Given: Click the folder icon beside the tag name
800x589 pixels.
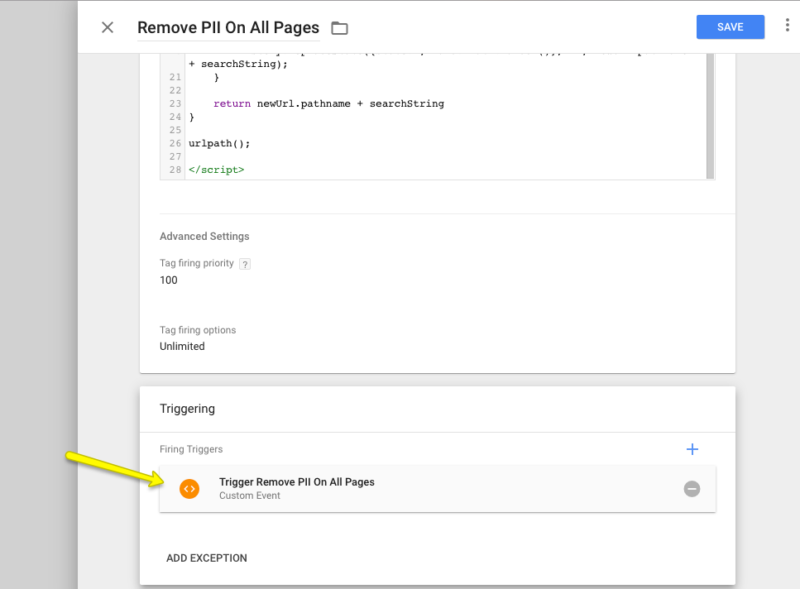Looking at the screenshot, I should pos(339,28).
